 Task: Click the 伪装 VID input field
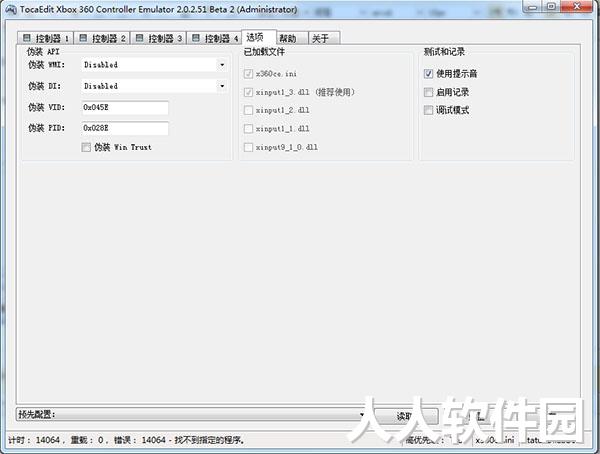click(x=125, y=108)
